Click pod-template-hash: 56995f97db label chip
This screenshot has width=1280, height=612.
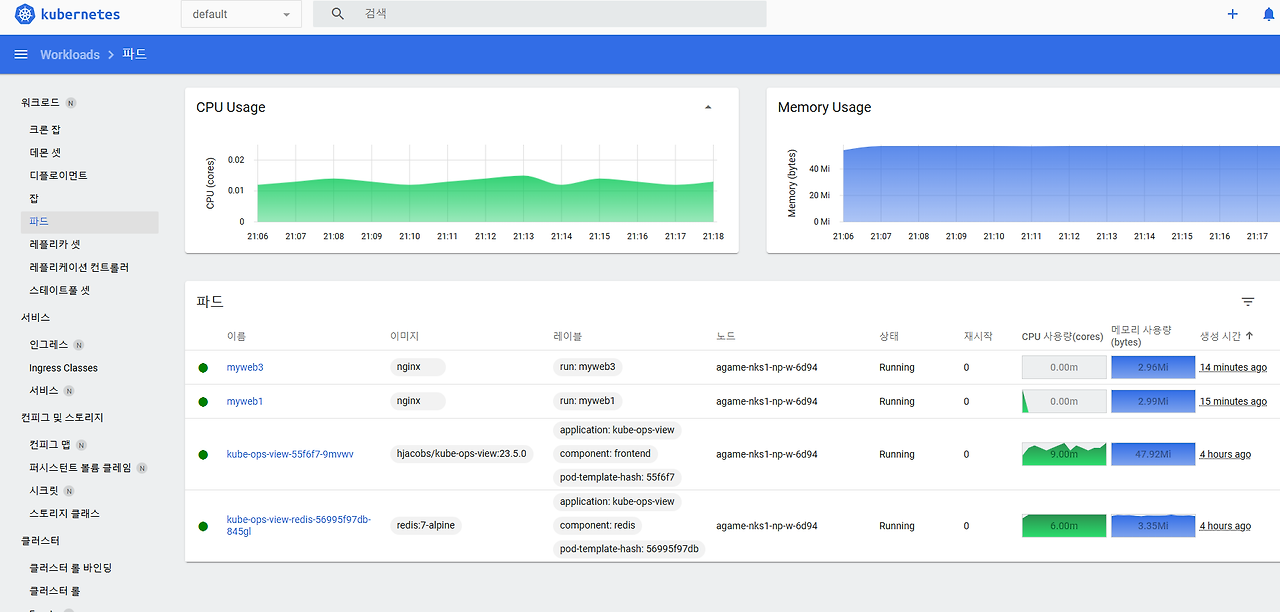pyautogui.click(x=631, y=549)
